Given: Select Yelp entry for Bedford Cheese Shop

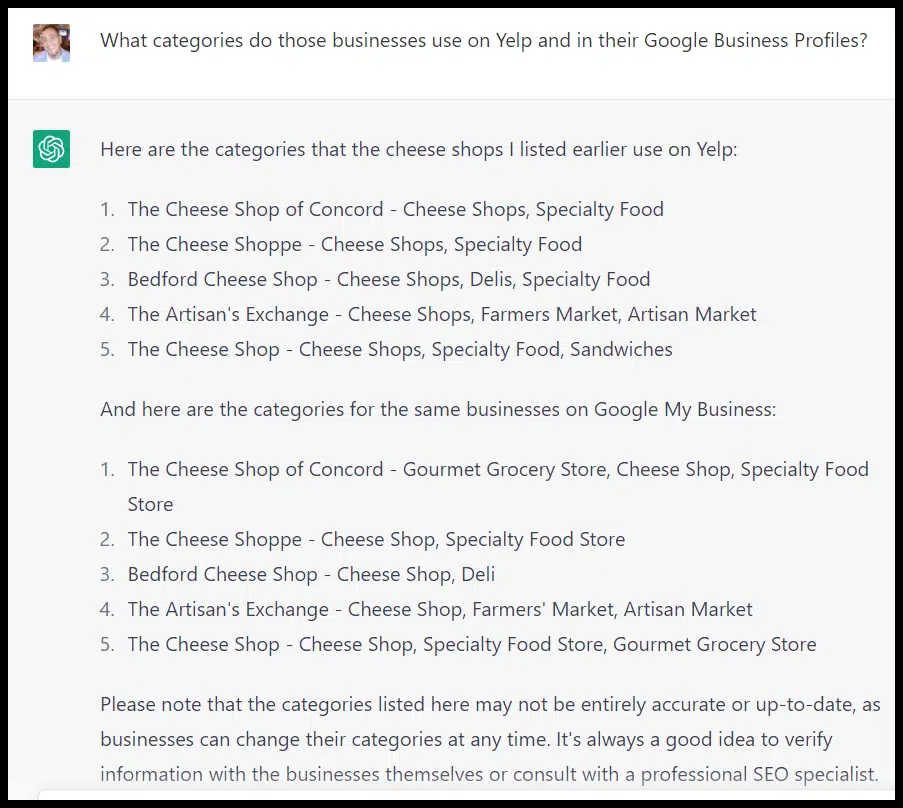Looking at the screenshot, I should pos(388,279).
